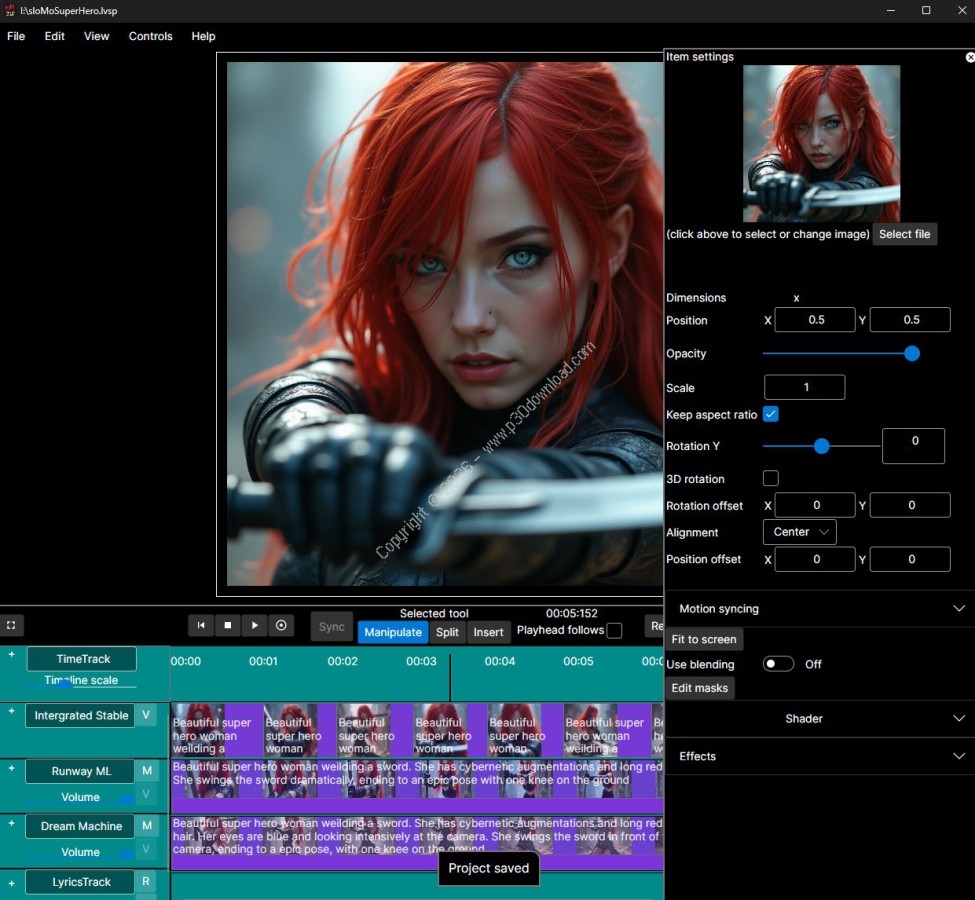
Task: Toggle the fullscreen preview icon
Action: pos(11,625)
